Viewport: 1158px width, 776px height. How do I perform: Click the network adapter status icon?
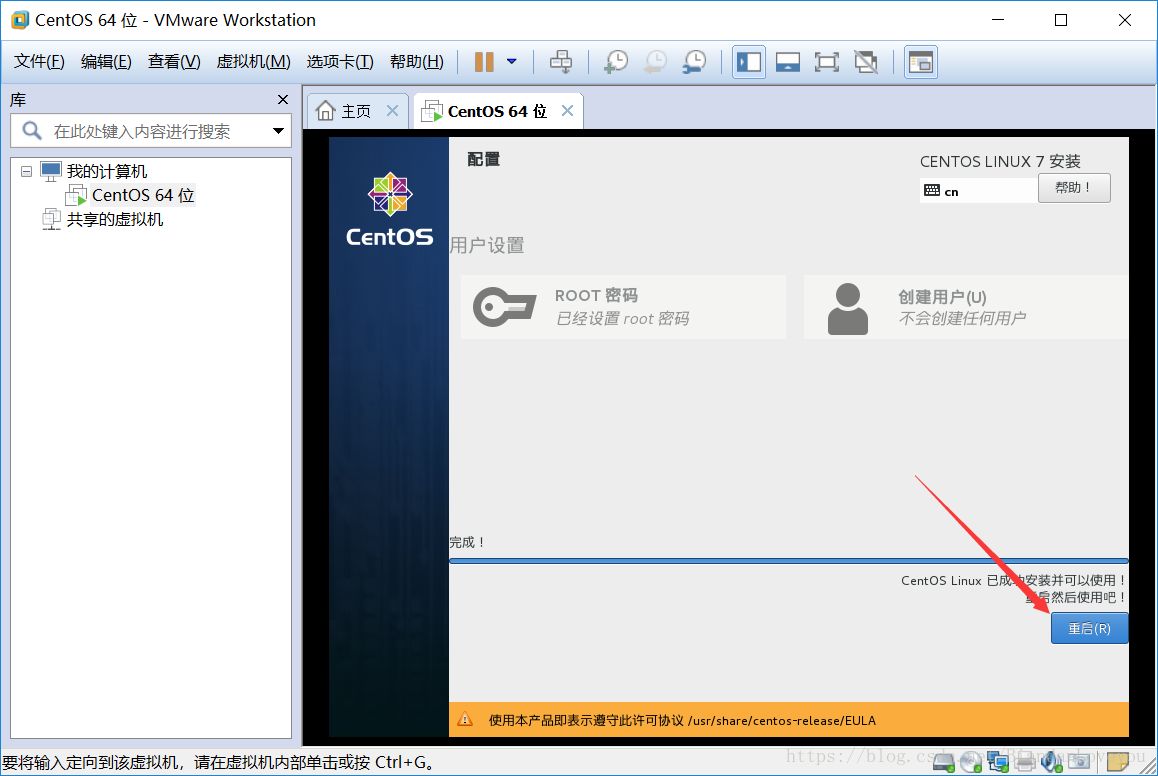tap(998, 761)
